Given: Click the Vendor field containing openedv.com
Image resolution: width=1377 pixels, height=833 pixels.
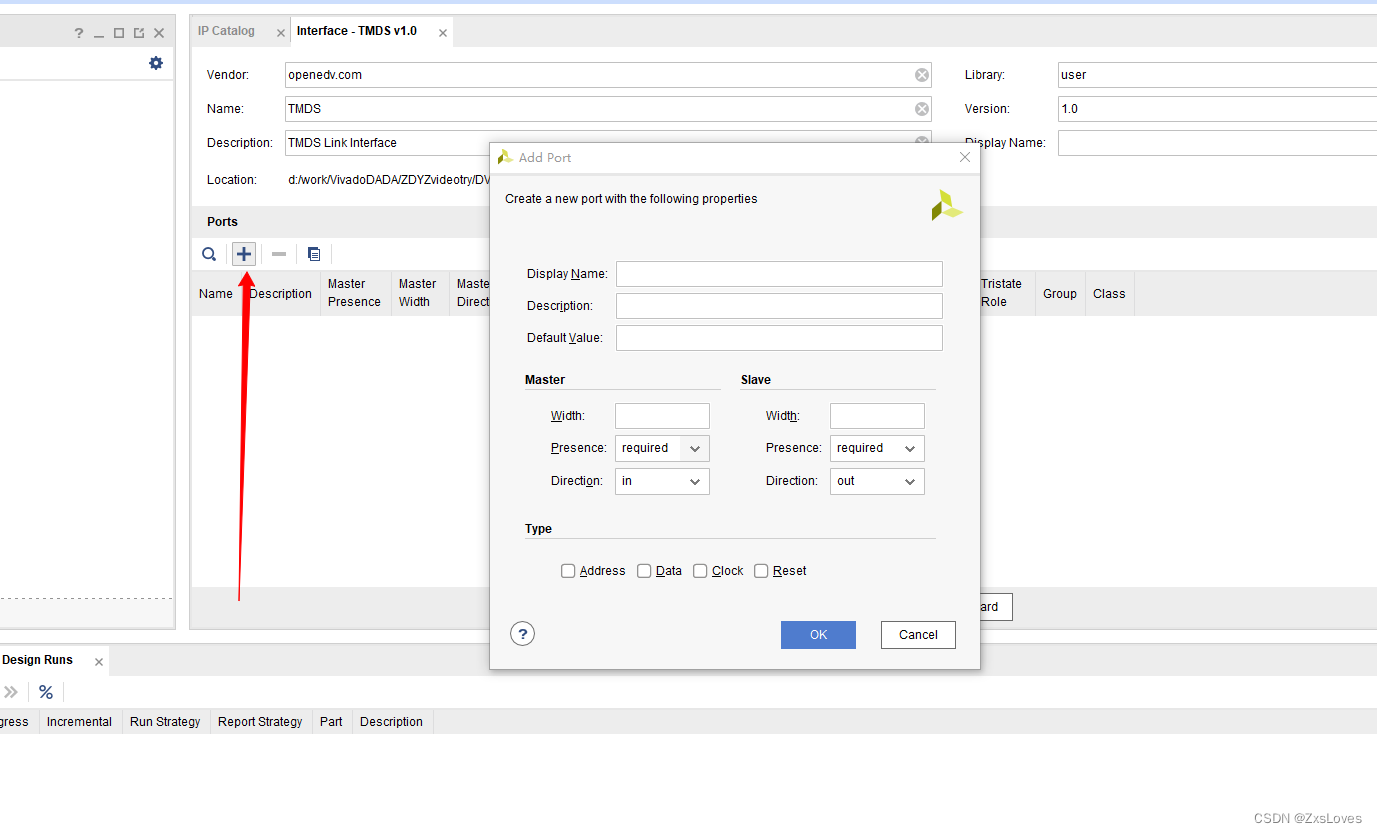Looking at the screenshot, I should 608,75.
